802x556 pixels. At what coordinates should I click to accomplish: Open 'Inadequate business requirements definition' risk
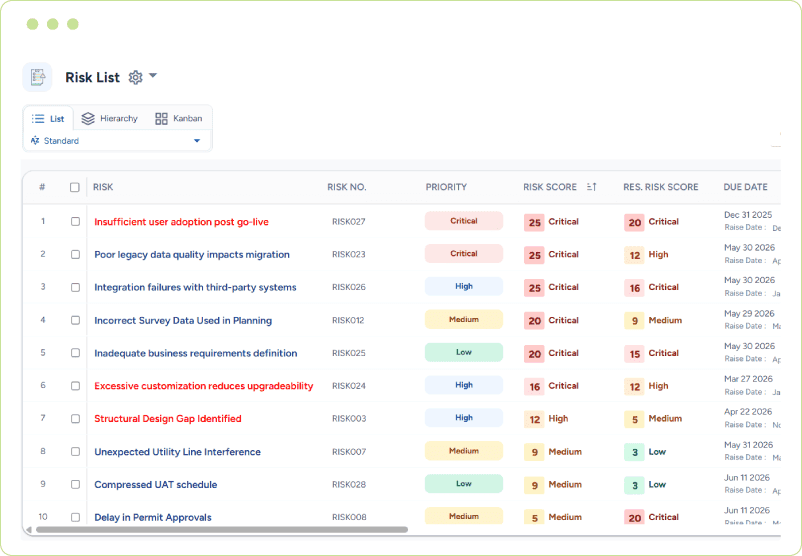tap(195, 353)
